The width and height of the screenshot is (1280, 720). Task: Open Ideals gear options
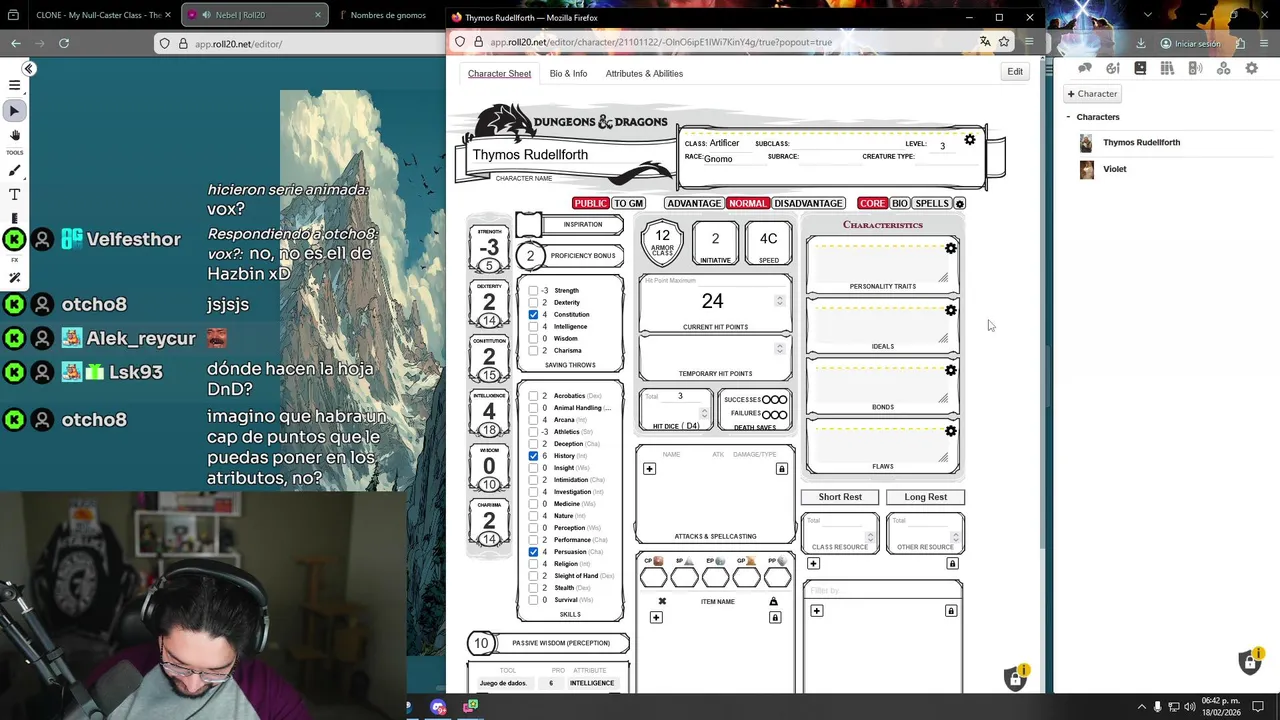(950, 310)
